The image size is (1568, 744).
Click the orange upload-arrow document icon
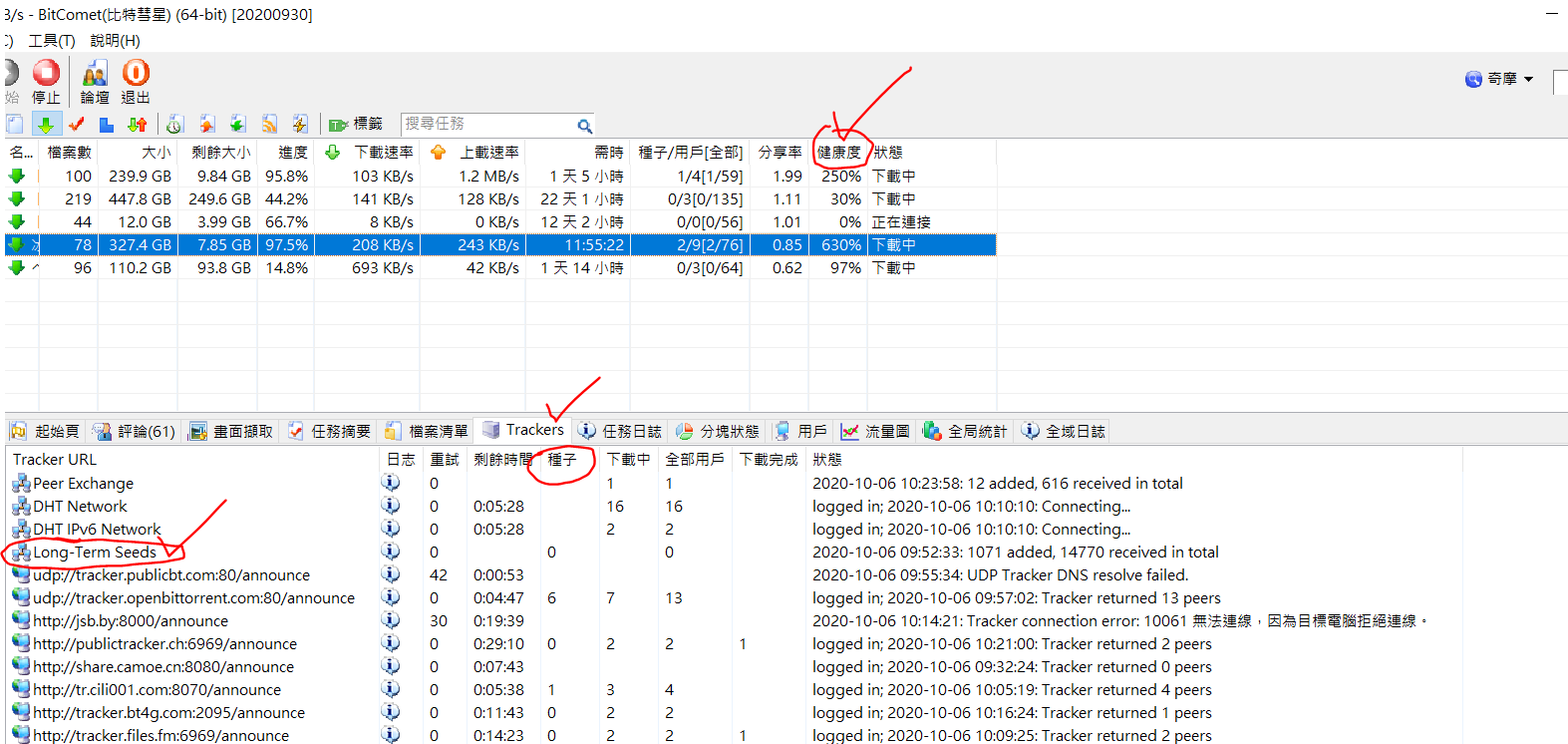pos(206,124)
